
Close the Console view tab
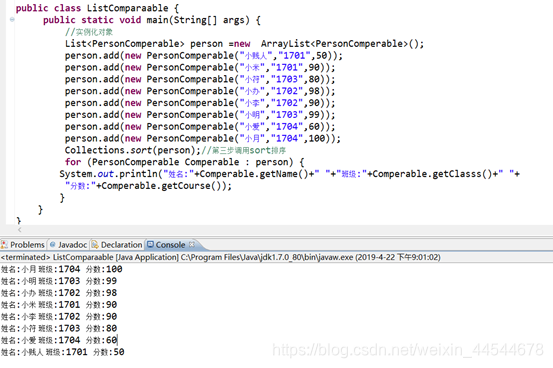point(192,244)
